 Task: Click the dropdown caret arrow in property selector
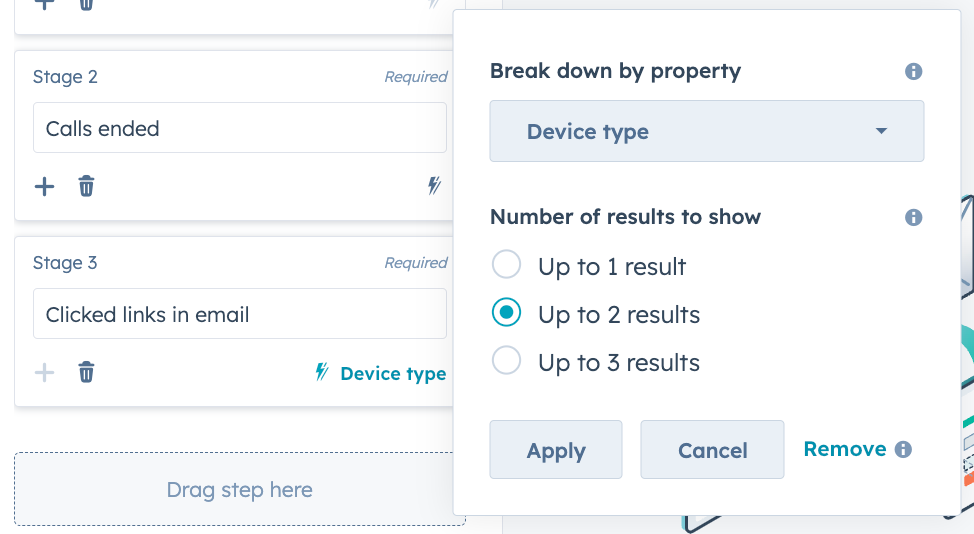tap(881, 131)
